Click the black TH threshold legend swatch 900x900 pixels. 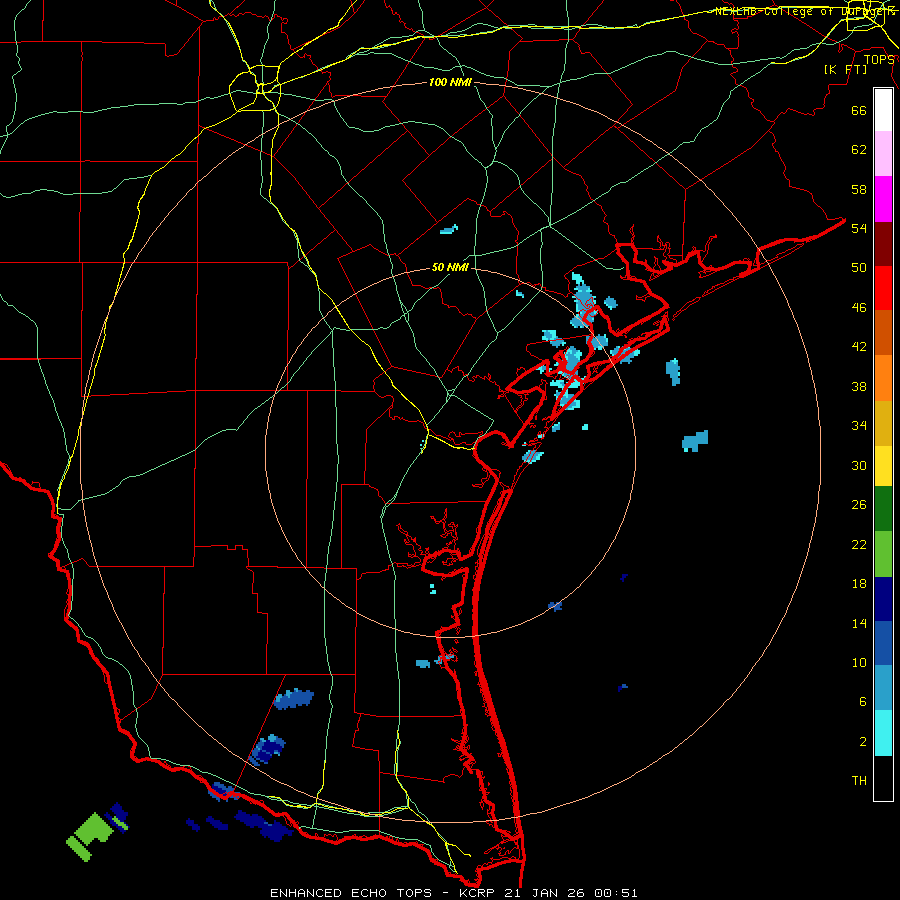(x=883, y=778)
